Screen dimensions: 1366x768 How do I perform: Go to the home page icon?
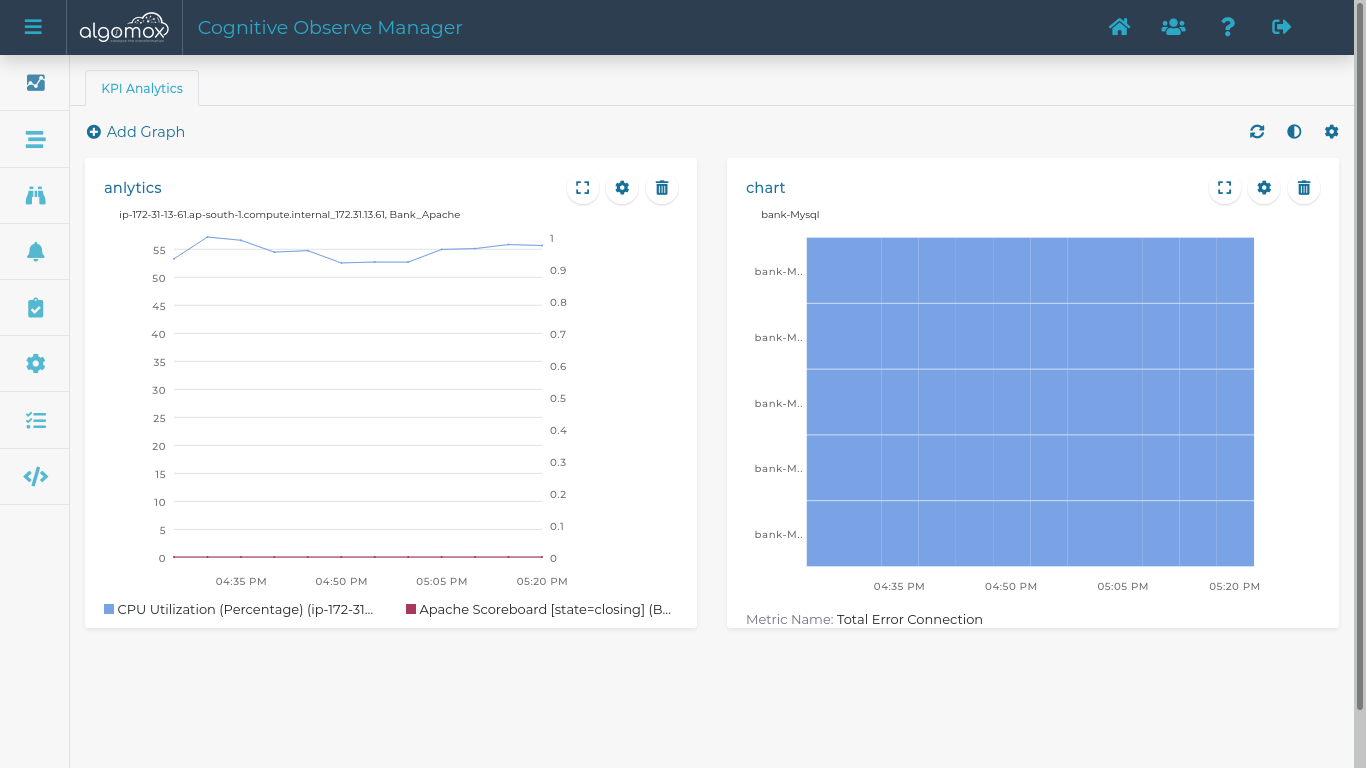1119,27
